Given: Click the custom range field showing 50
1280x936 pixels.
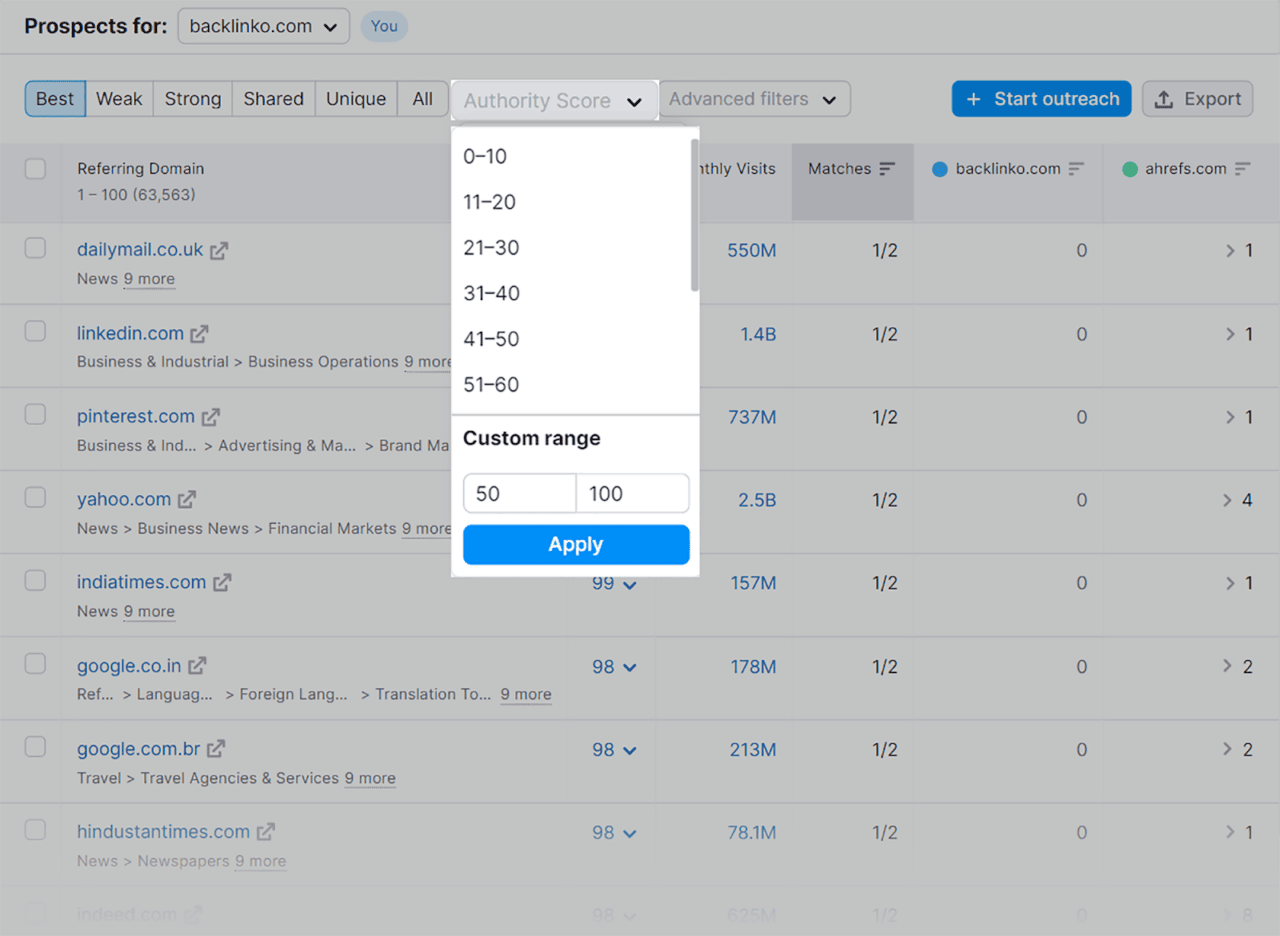Looking at the screenshot, I should pos(519,493).
